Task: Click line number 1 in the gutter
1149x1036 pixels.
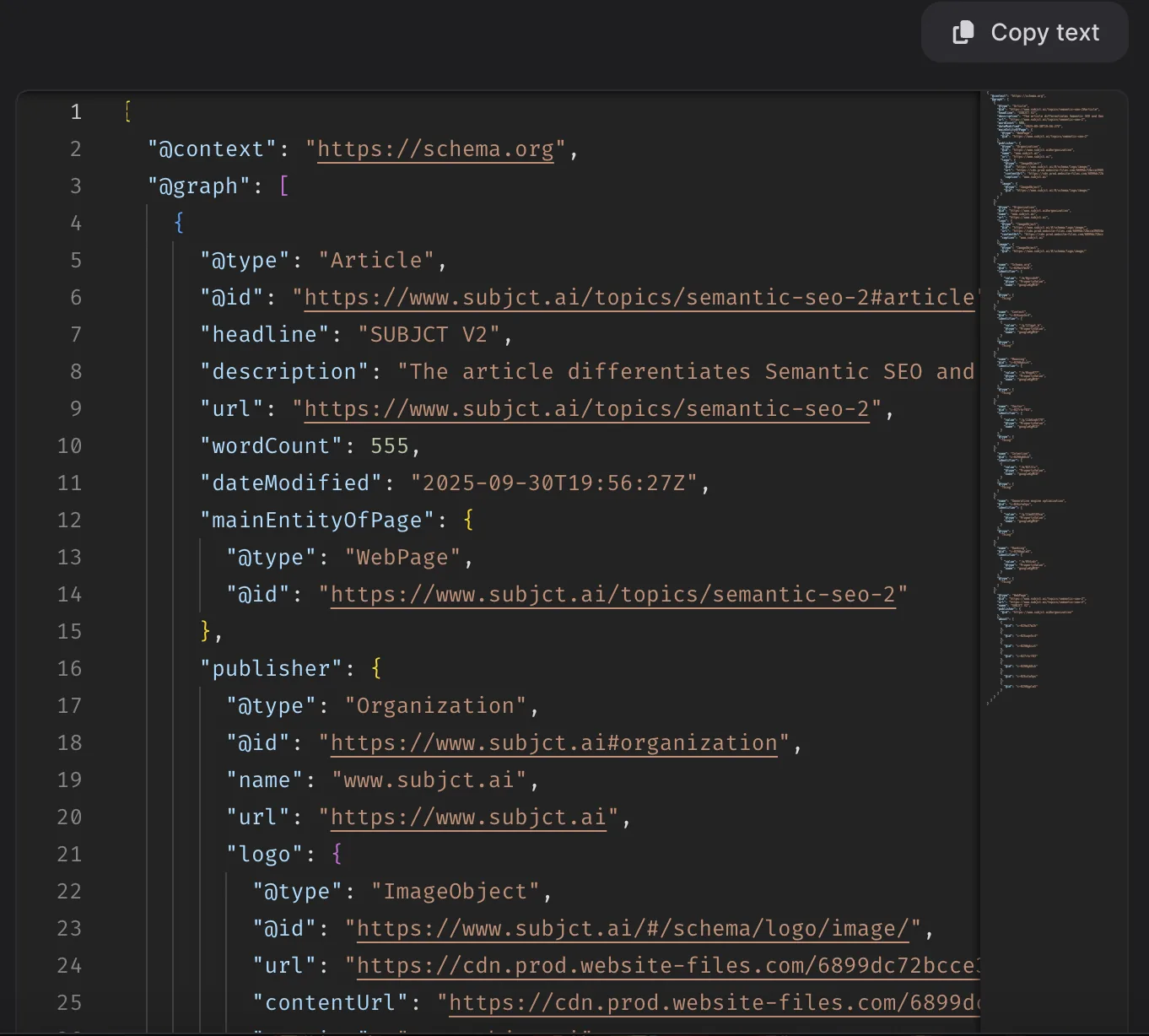Action: click(x=76, y=112)
